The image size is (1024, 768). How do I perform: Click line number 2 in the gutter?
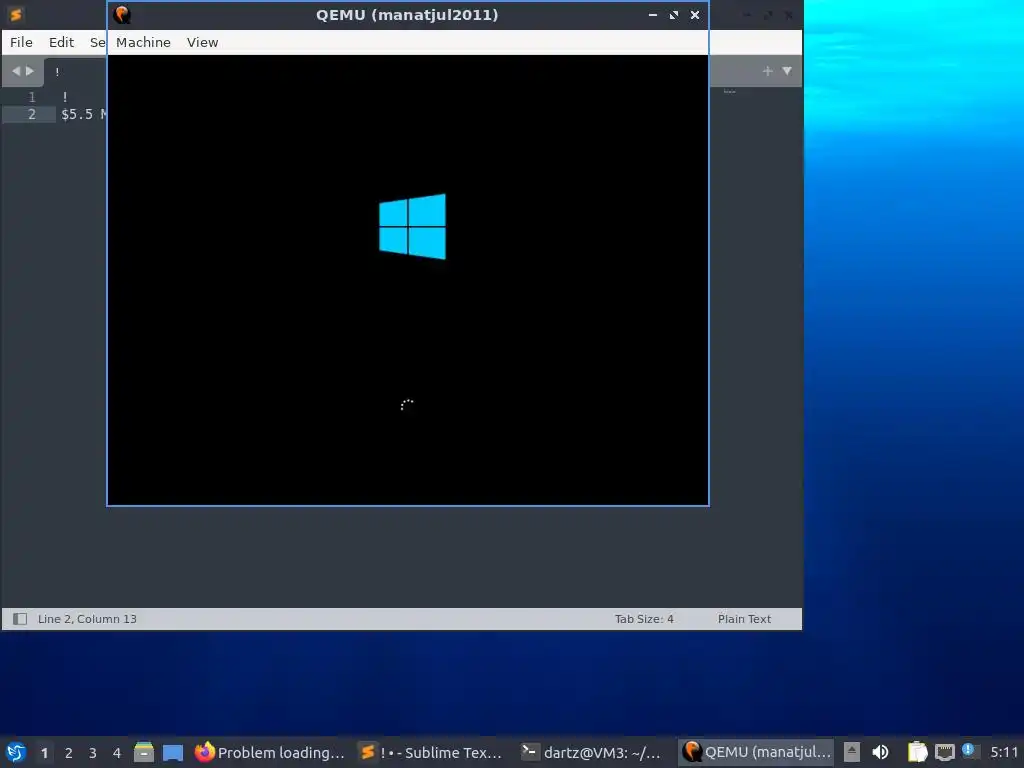pos(31,114)
